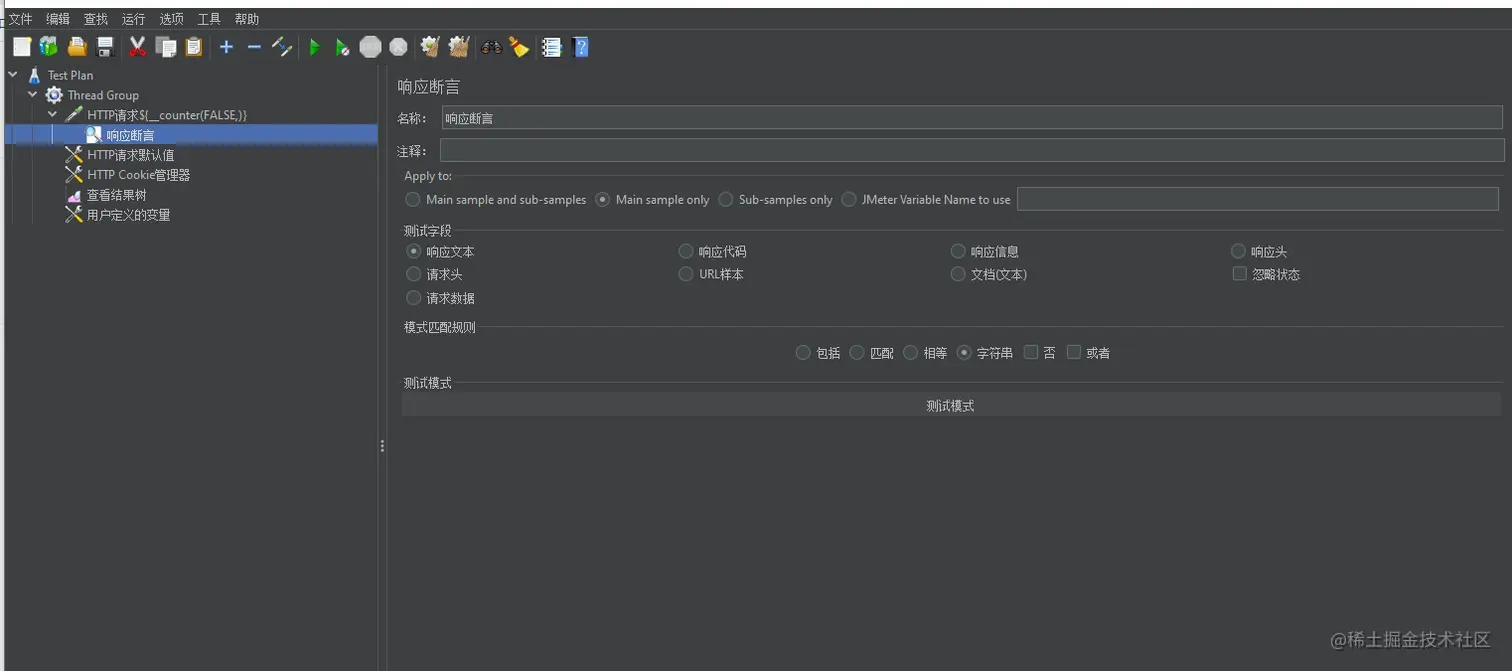Click the New test plan icon
1512x671 pixels.
tap(22, 47)
